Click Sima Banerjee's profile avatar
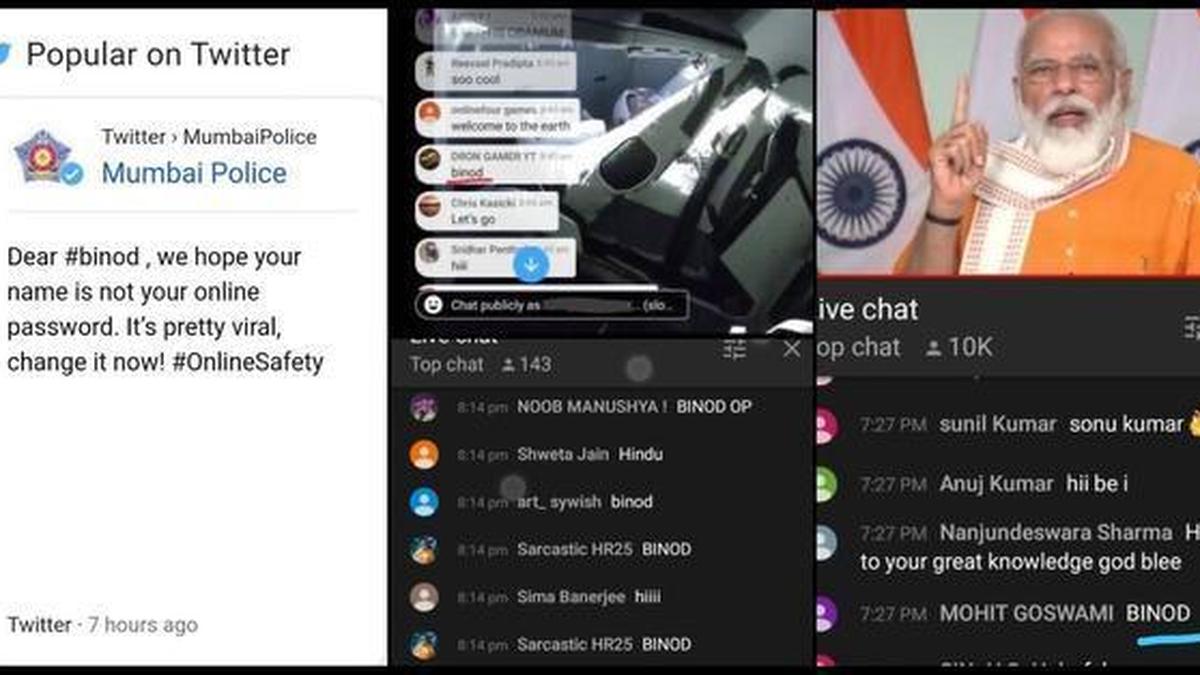Screen dimensions: 1200x675 [x=424, y=597]
